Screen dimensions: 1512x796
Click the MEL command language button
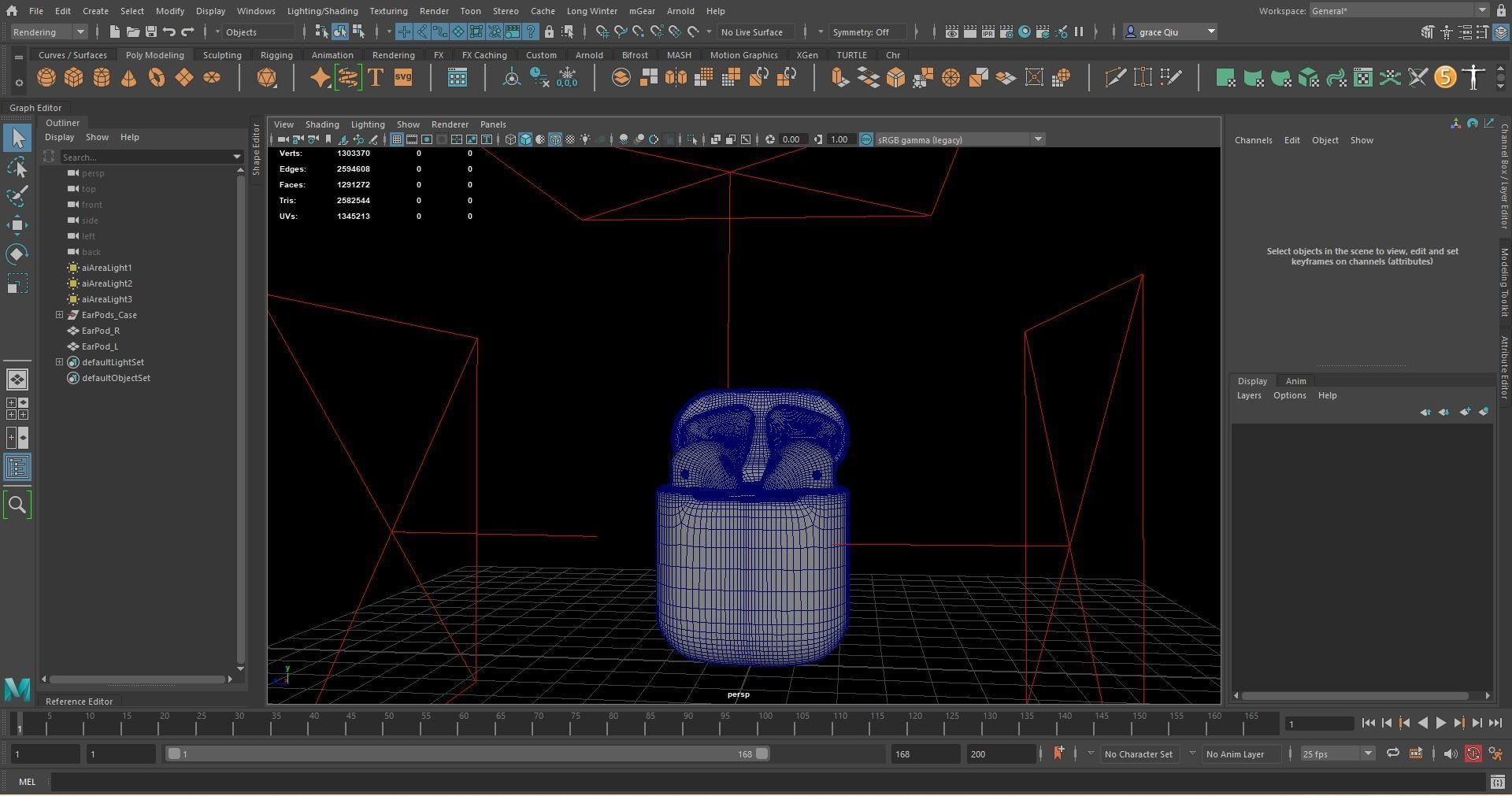point(27,782)
